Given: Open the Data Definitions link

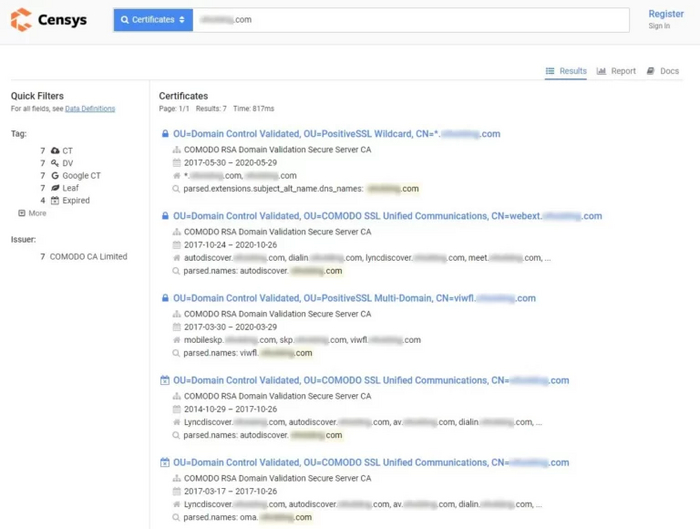Looking at the screenshot, I should point(90,108).
